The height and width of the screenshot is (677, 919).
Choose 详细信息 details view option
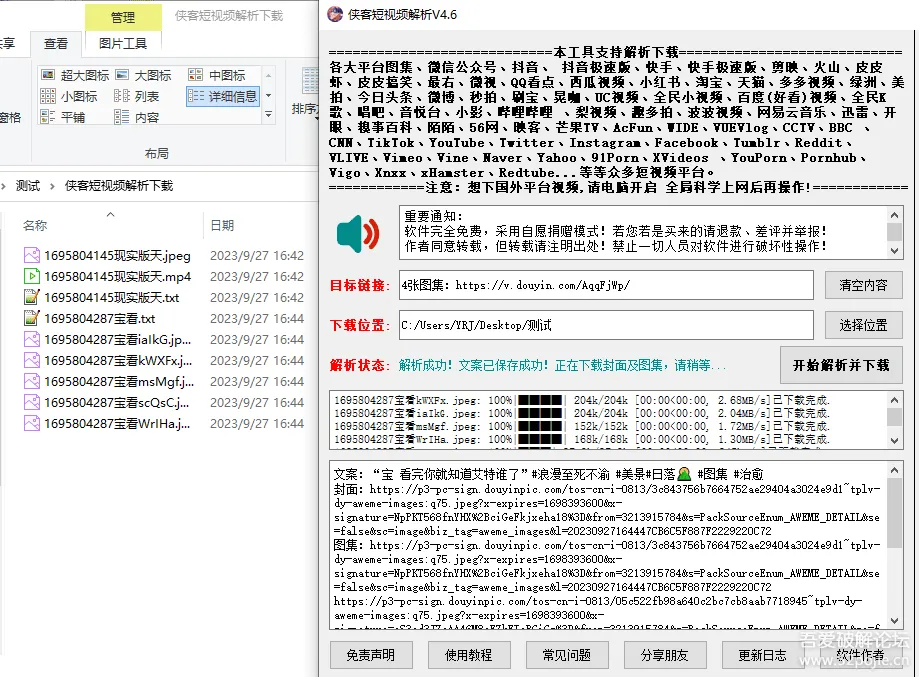click(x=223, y=96)
